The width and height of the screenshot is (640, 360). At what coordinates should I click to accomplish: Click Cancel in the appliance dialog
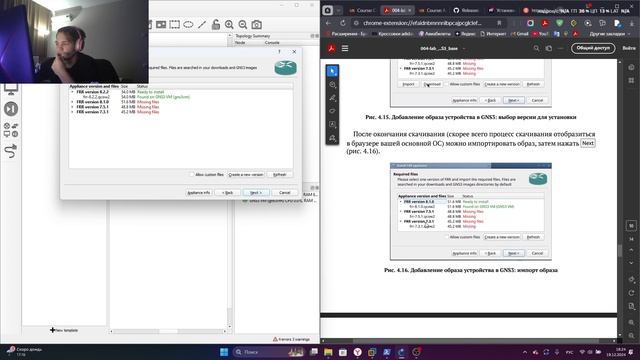[284, 192]
